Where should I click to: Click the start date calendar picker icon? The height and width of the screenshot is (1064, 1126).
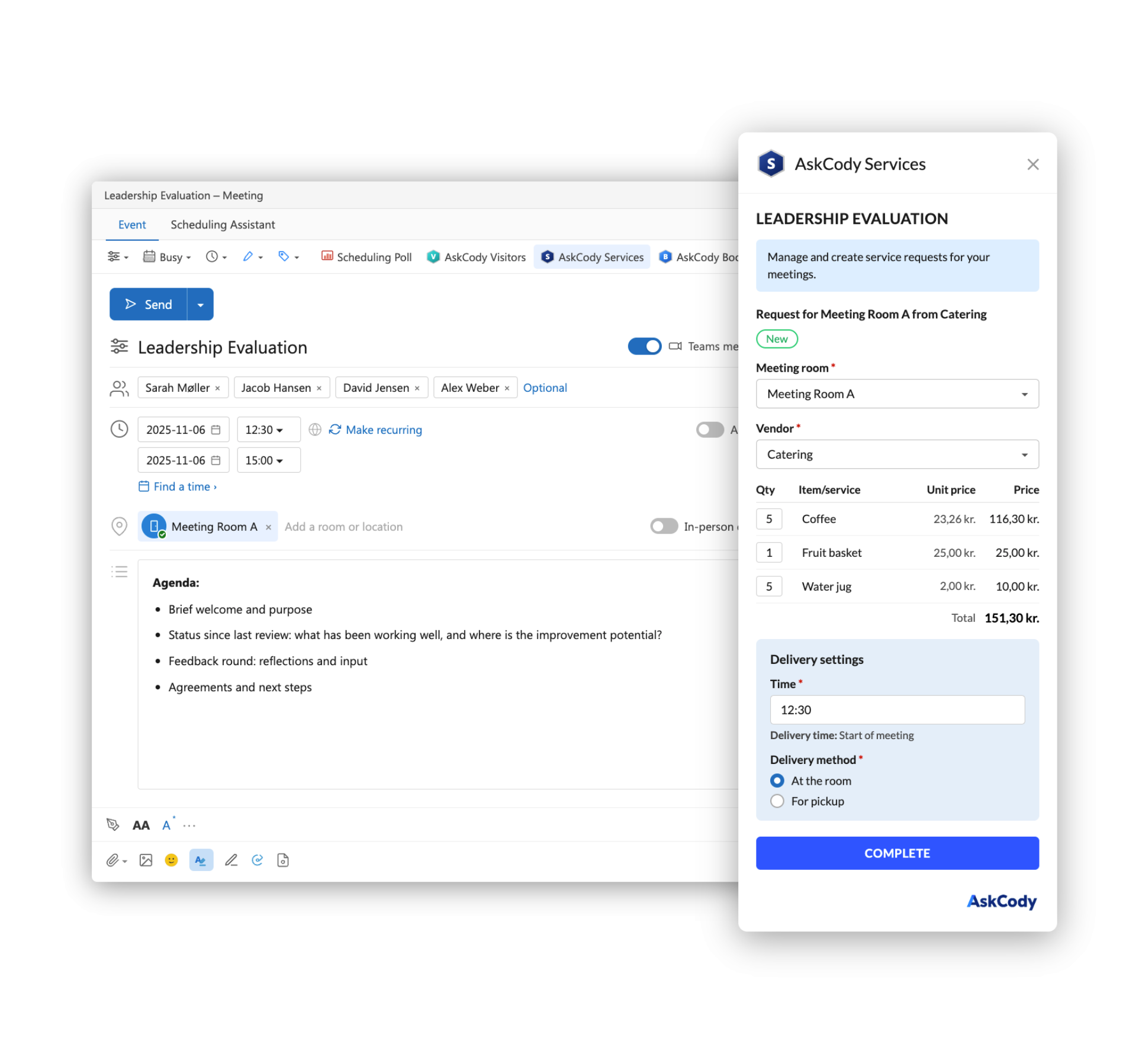point(216,430)
